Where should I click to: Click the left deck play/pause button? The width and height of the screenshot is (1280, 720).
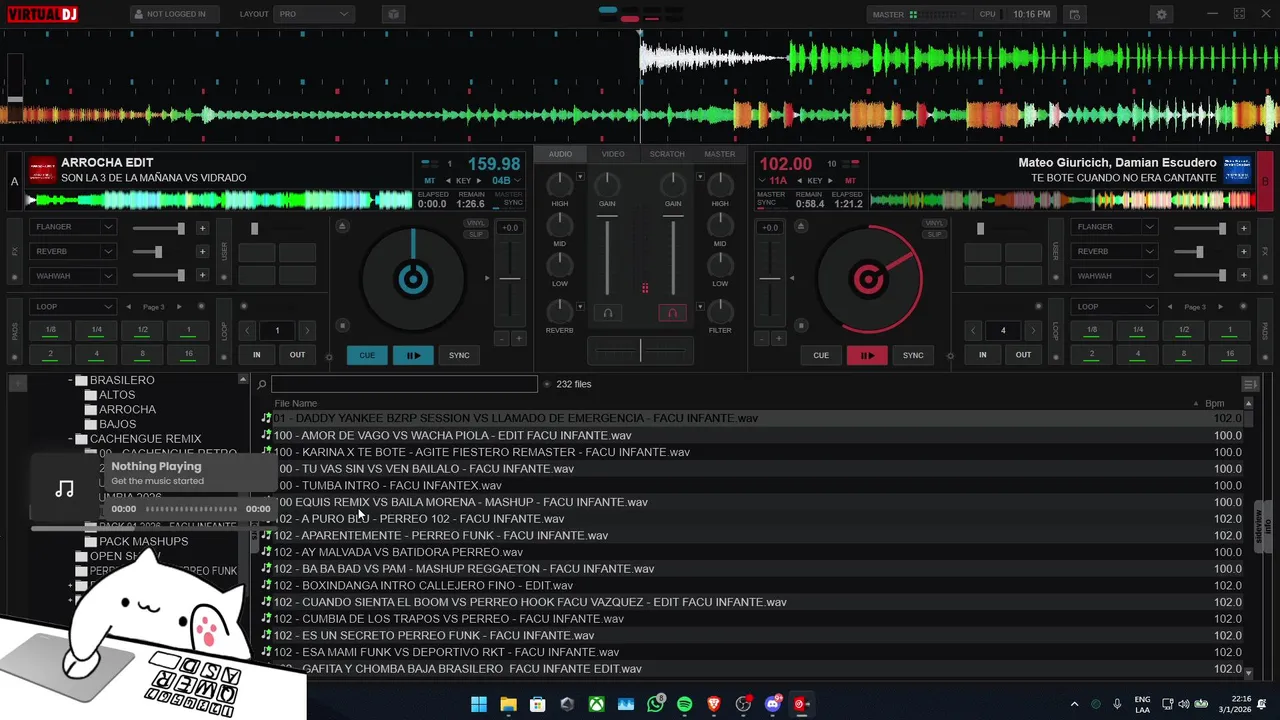click(x=413, y=355)
